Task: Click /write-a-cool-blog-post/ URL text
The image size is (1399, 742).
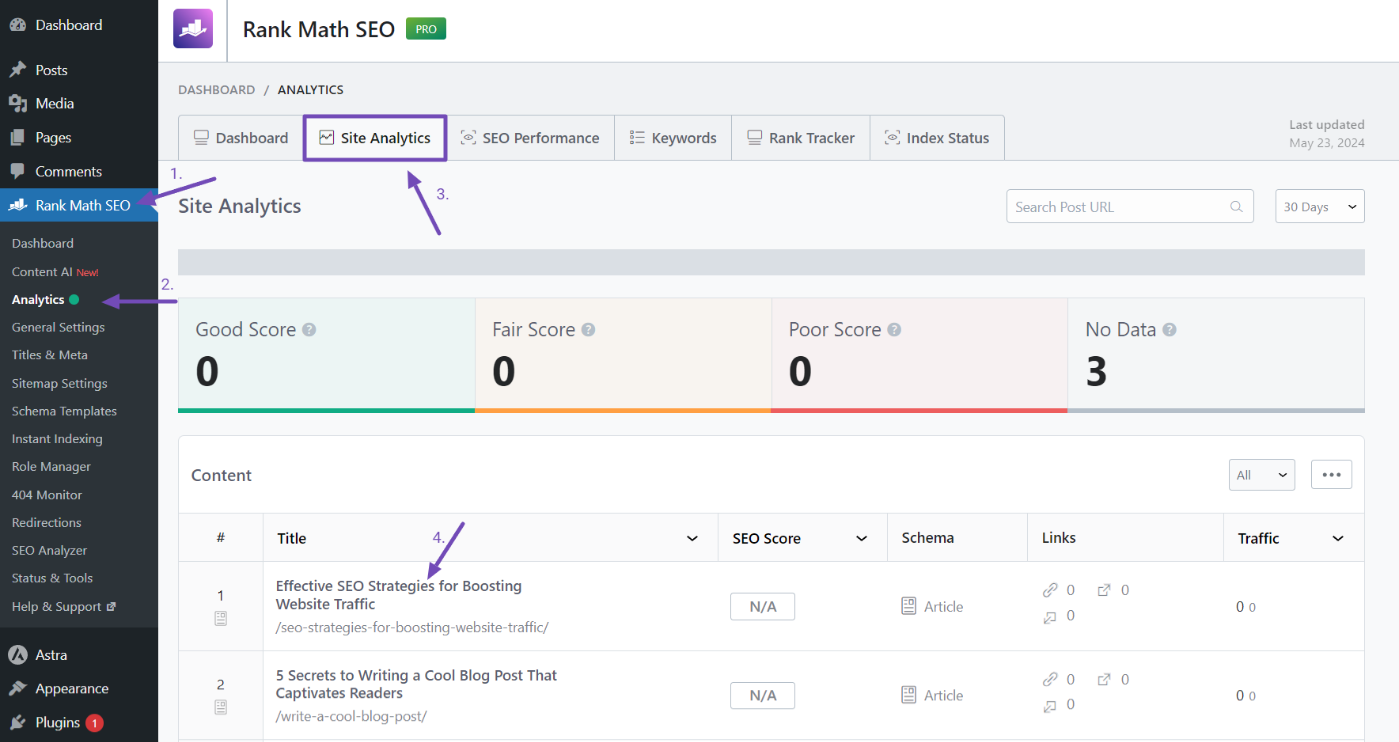Action: tap(351, 716)
